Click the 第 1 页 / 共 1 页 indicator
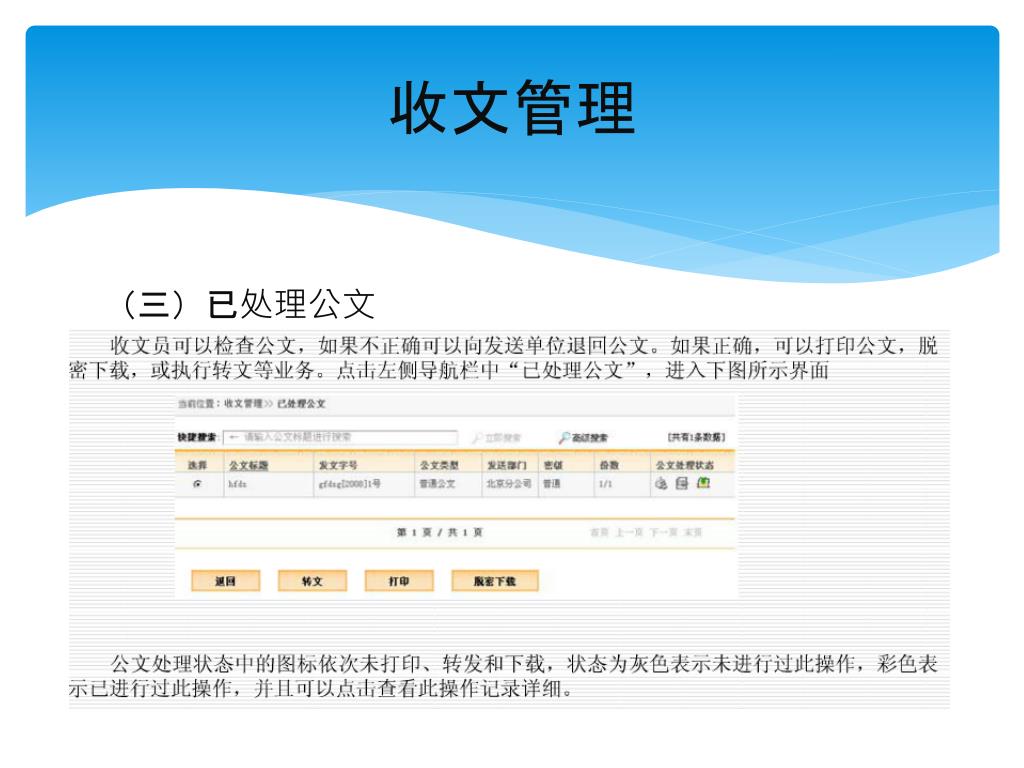 pyautogui.click(x=440, y=532)
